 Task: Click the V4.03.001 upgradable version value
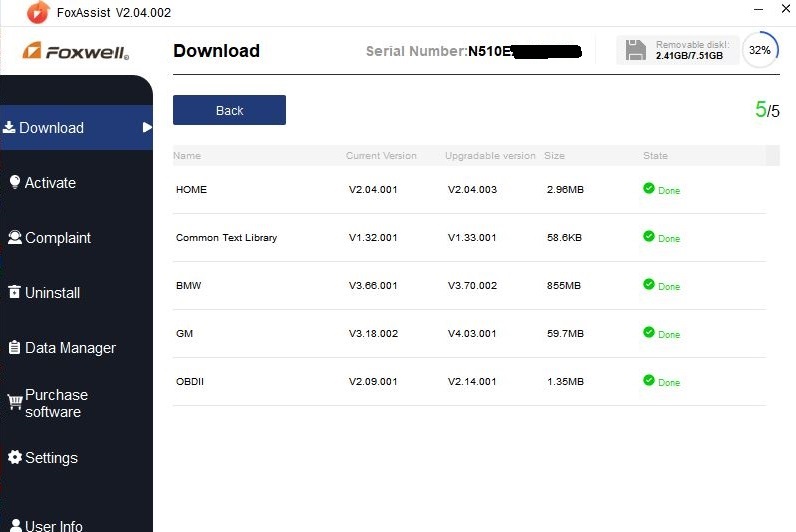coord(472,334)
